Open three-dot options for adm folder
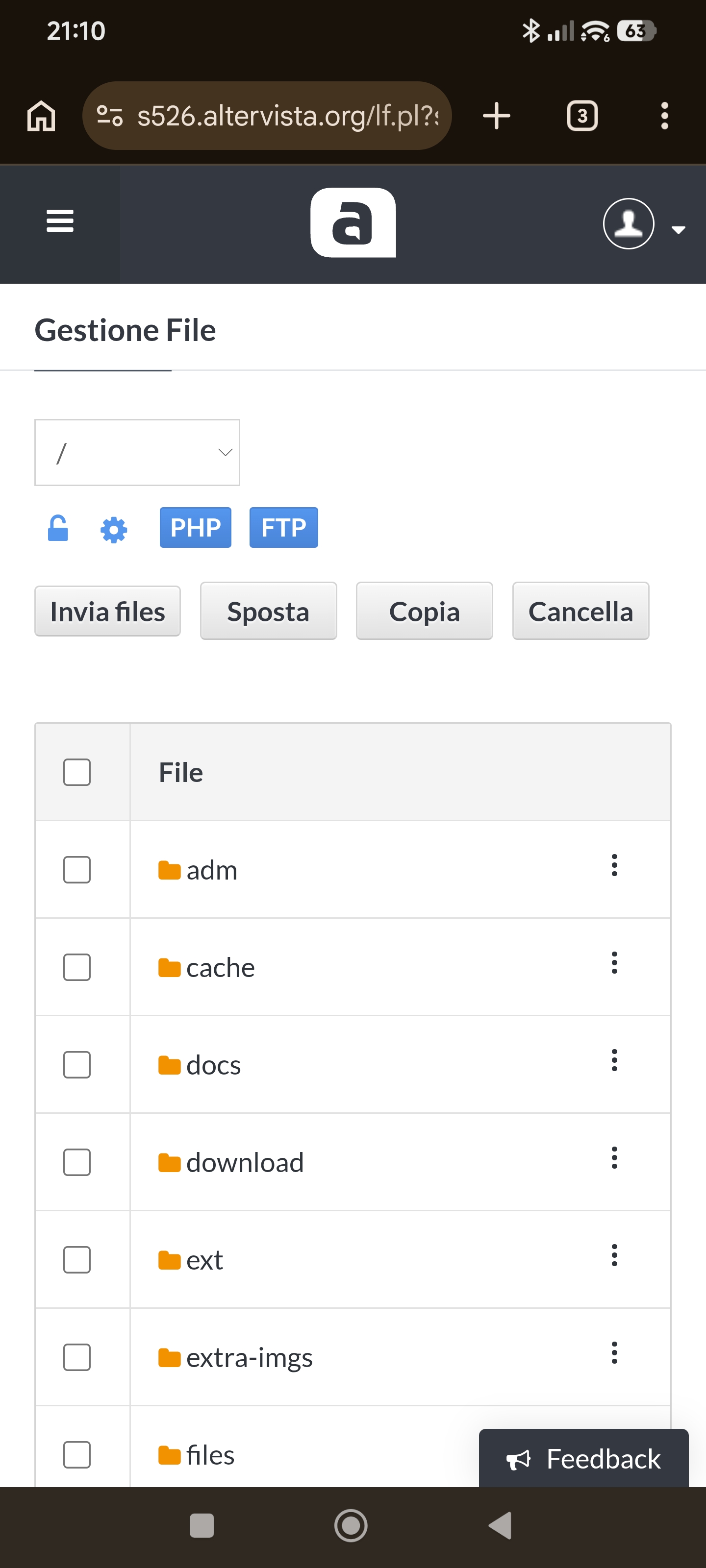706x1568 pixels. coord(614,865)
